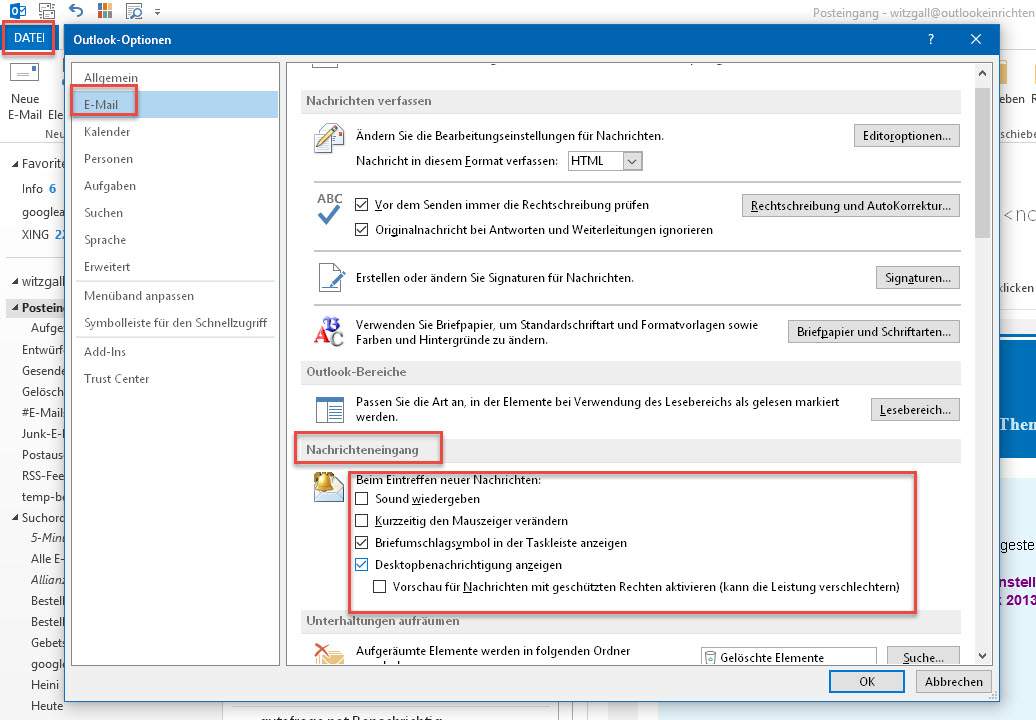Open Menüband anpassen settings
Viewport: 1036px width, 720px height.
coord(174,296)
